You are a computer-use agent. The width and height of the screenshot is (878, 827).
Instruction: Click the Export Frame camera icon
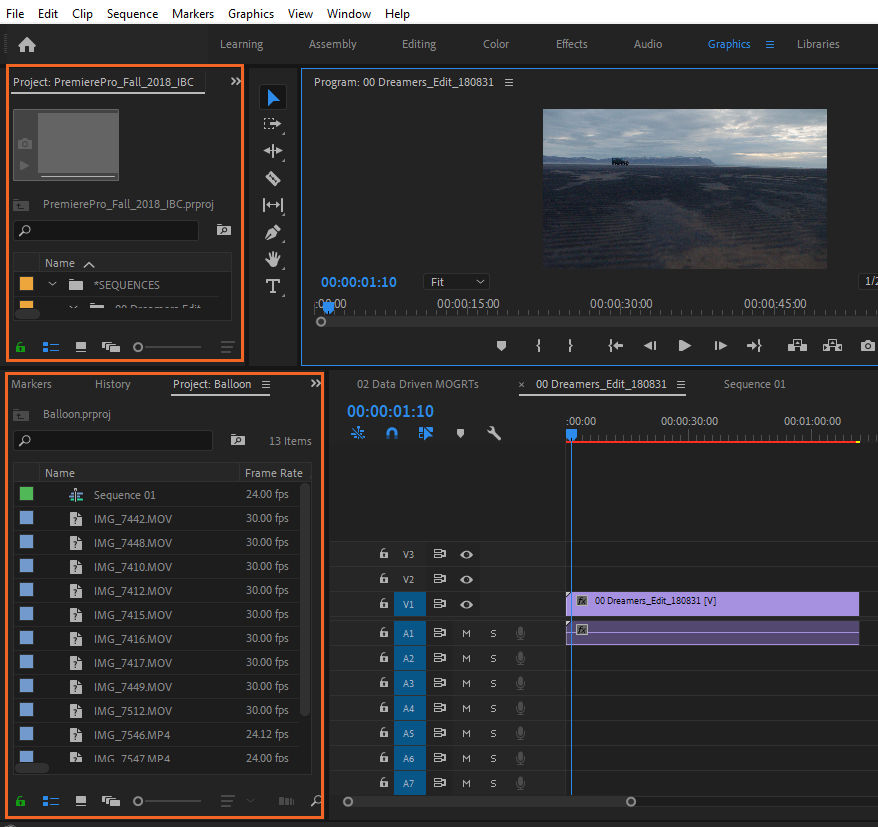click(867, 345)
